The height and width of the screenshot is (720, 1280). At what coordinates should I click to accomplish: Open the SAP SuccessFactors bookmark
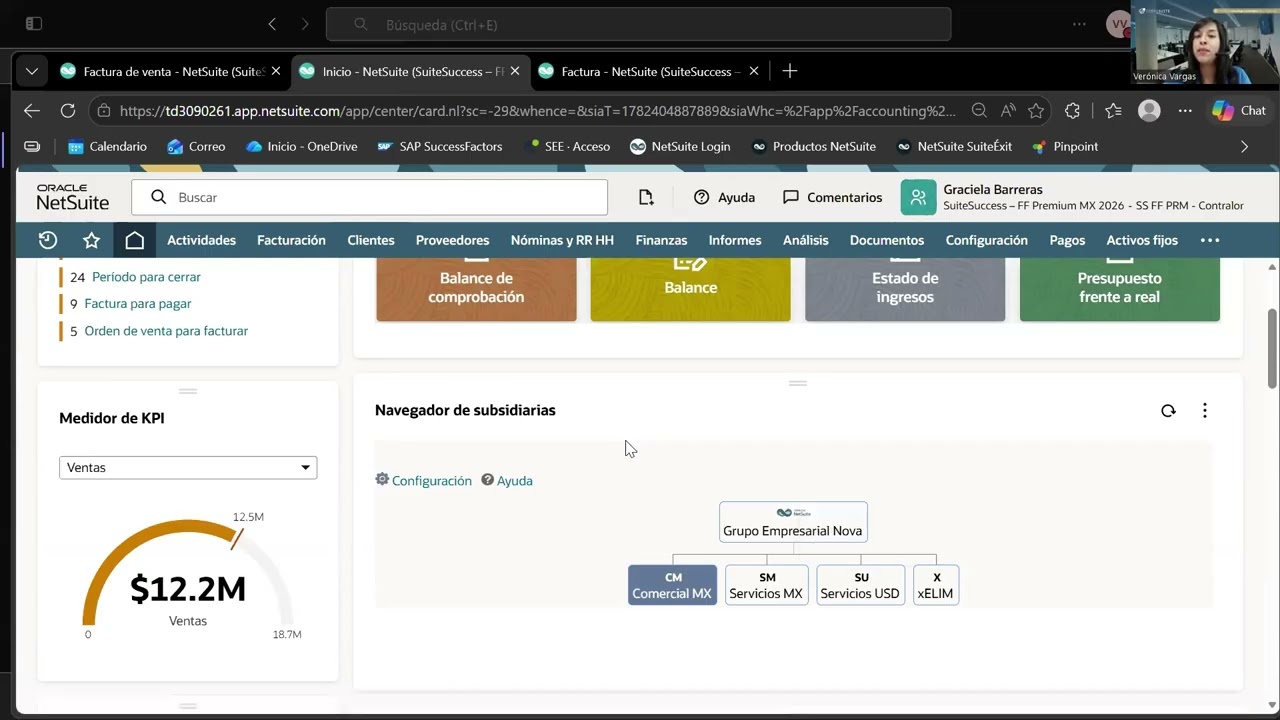440,146
